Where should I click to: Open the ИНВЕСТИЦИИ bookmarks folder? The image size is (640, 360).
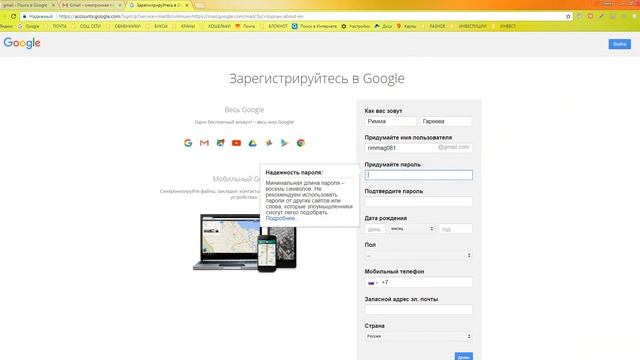[469, 26]
